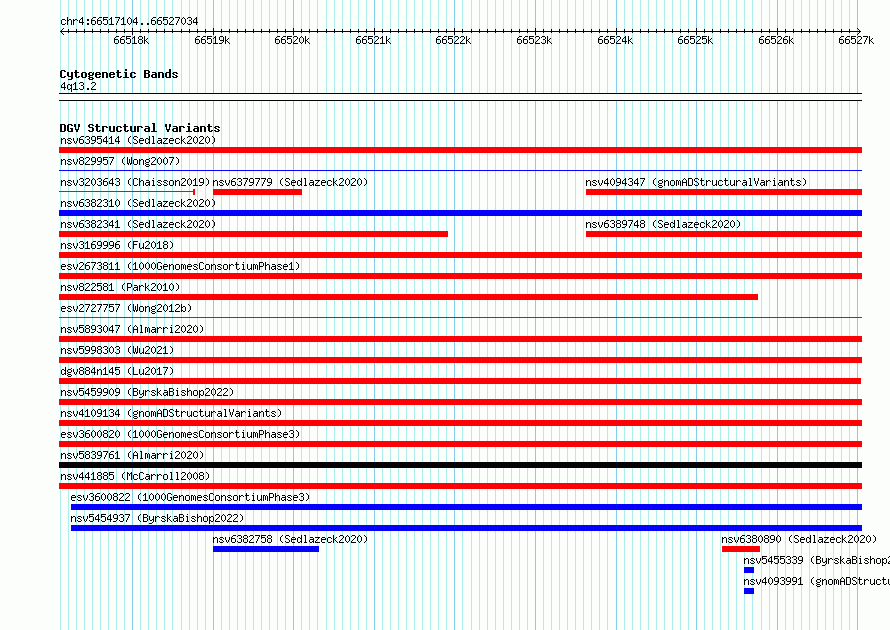Click nsv5459909 (ByrskaBishop2022) label
This screenshot has height=630, width=890.
147,392
